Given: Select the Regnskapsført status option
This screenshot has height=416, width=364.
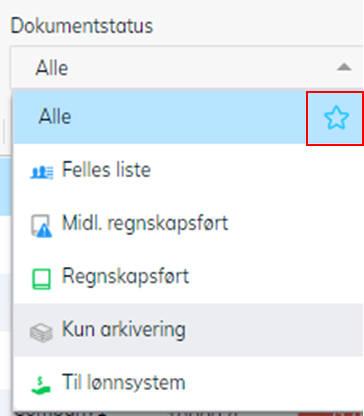Looking at the screenshot, I should 125,277.
